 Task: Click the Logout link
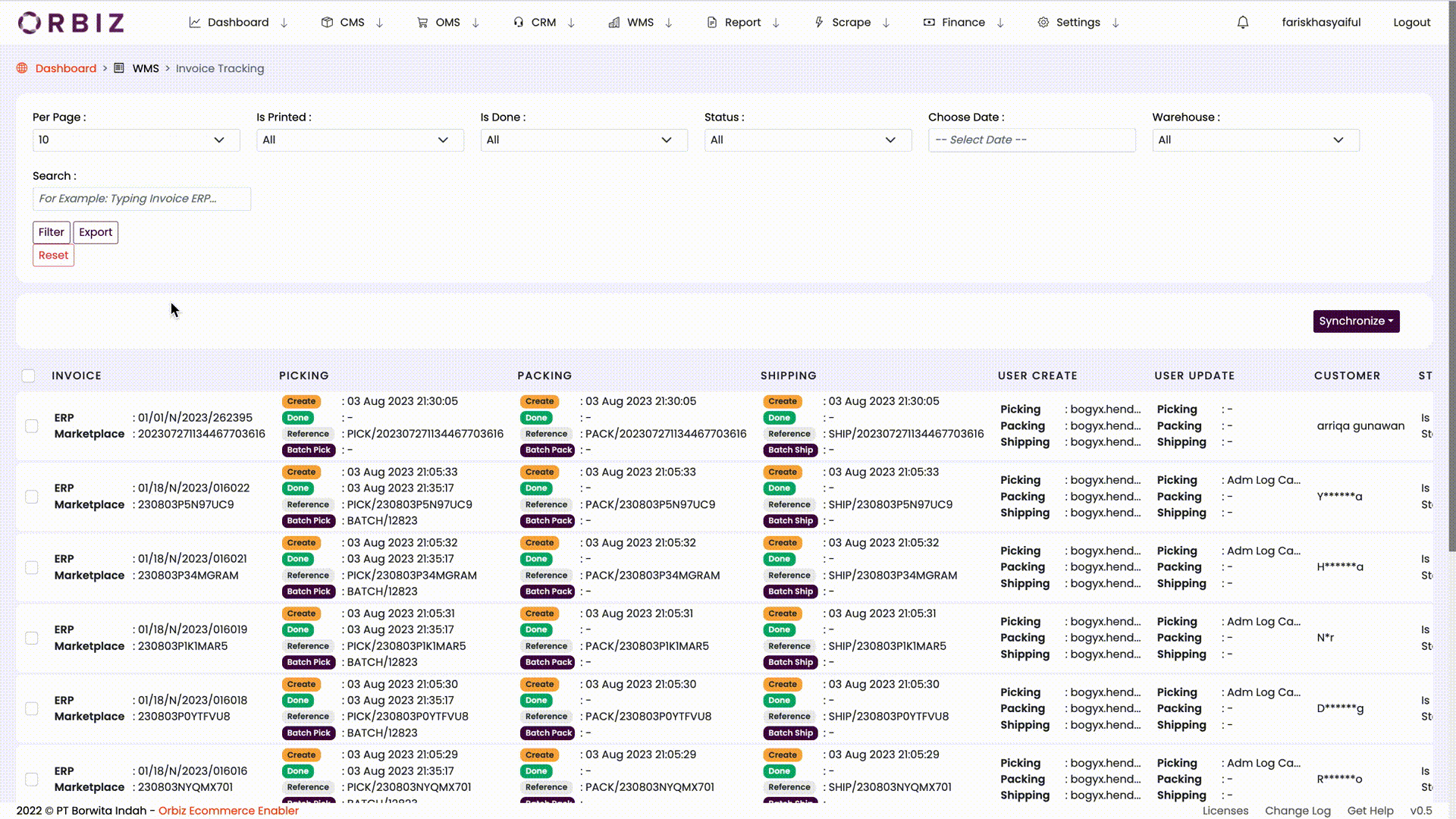(1411, 23)
